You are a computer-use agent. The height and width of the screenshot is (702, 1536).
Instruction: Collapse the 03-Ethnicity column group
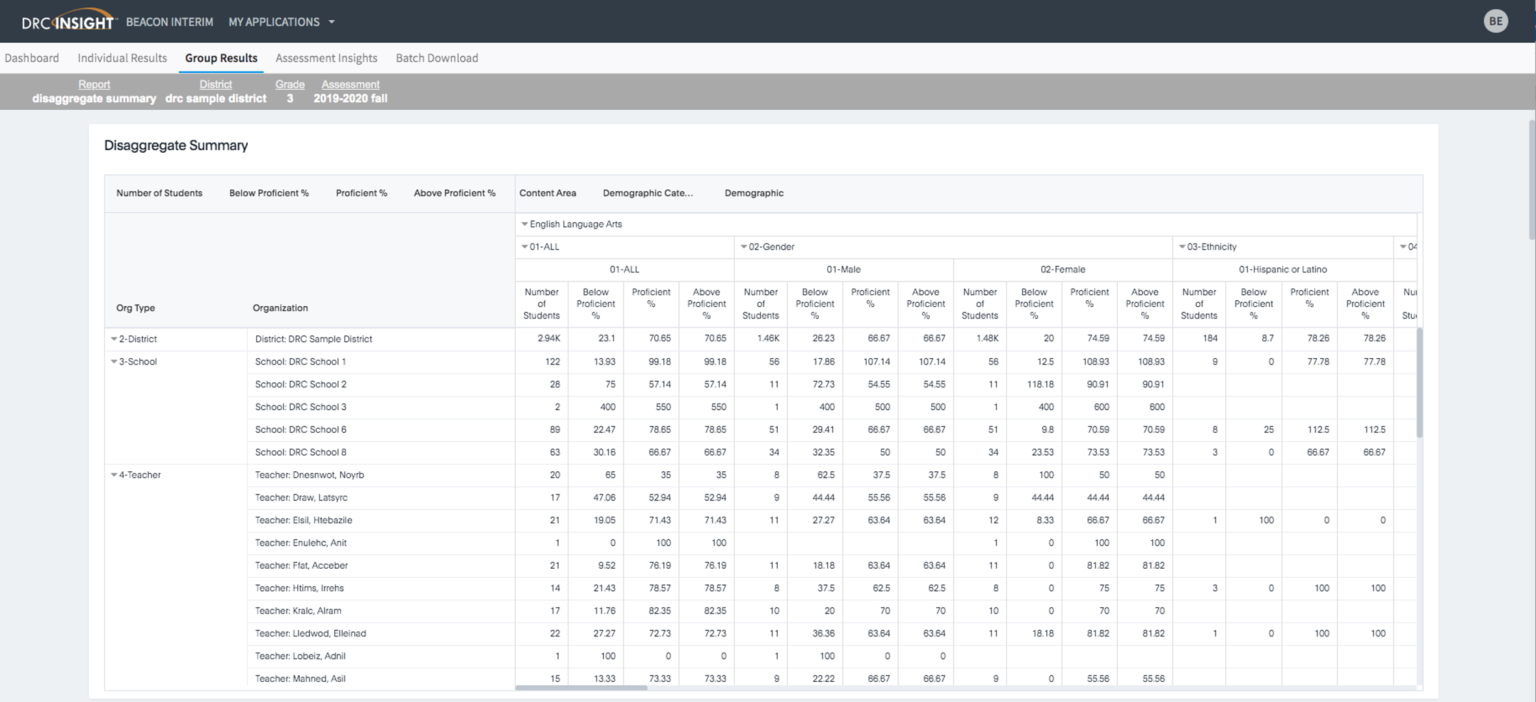pos(1184,246)
